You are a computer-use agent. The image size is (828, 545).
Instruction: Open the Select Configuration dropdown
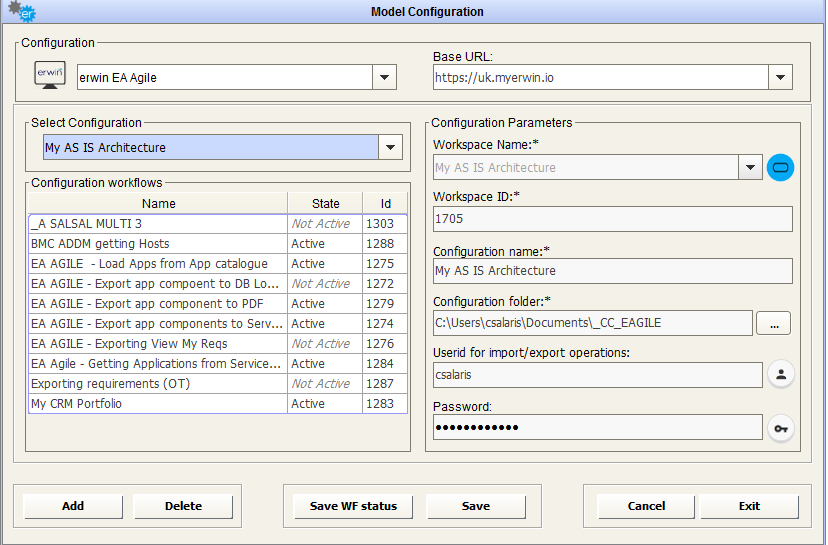[x=390, y=148]
